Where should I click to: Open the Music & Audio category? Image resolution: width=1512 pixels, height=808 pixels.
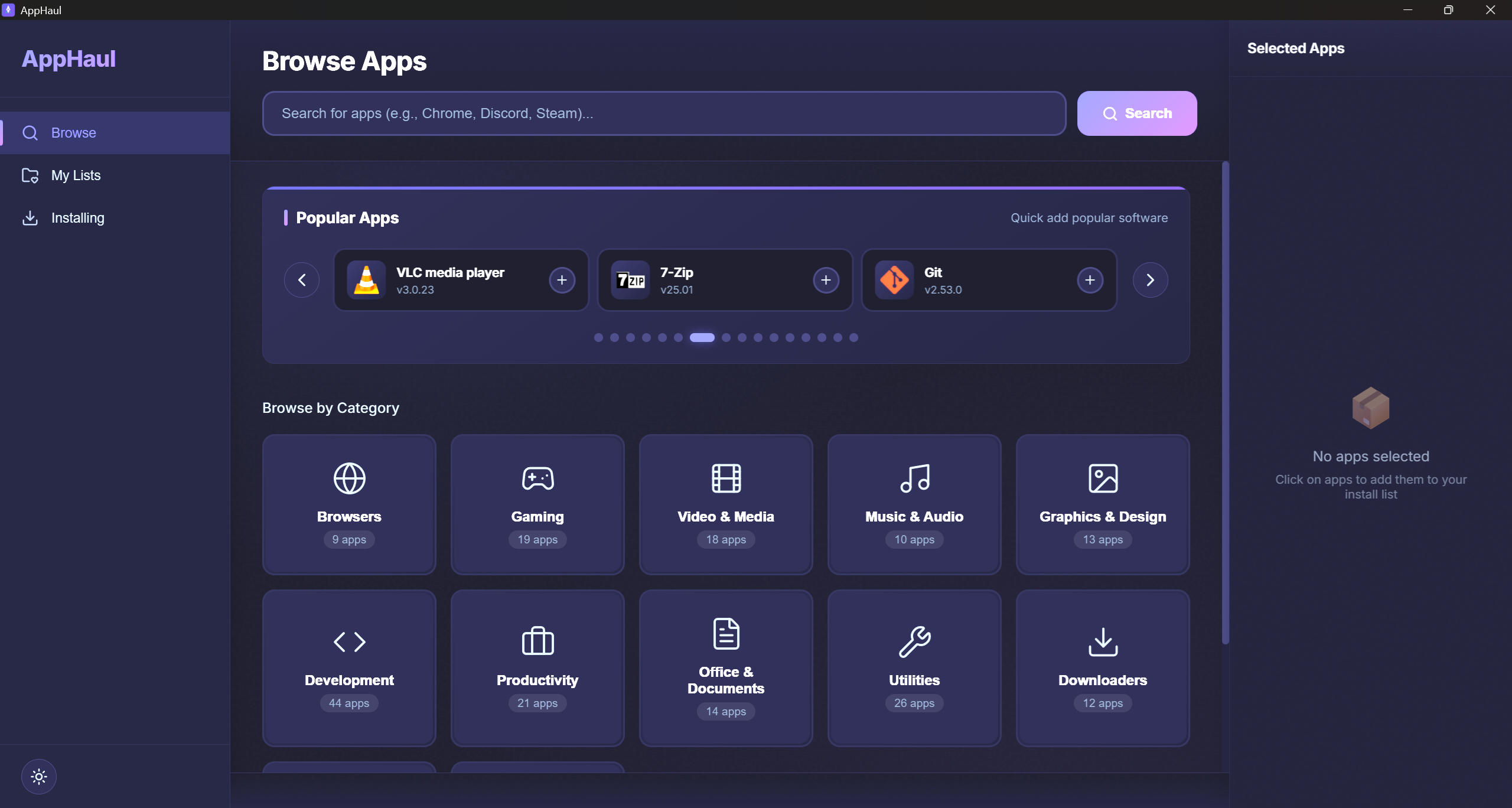[x=914, y=504]
